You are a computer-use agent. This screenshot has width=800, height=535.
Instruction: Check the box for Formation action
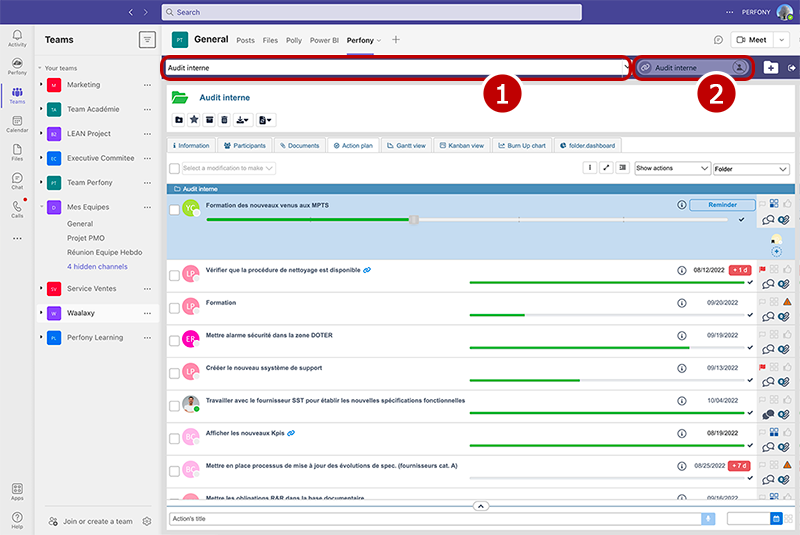tap(174, 307)
